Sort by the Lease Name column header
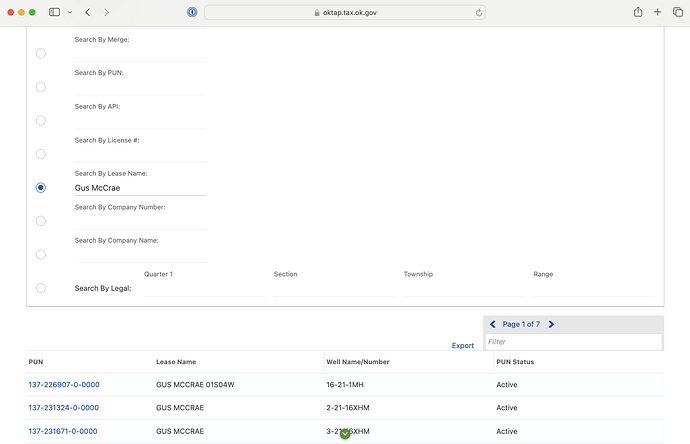This screenshot has height=444, width=690. click(176, 362)
